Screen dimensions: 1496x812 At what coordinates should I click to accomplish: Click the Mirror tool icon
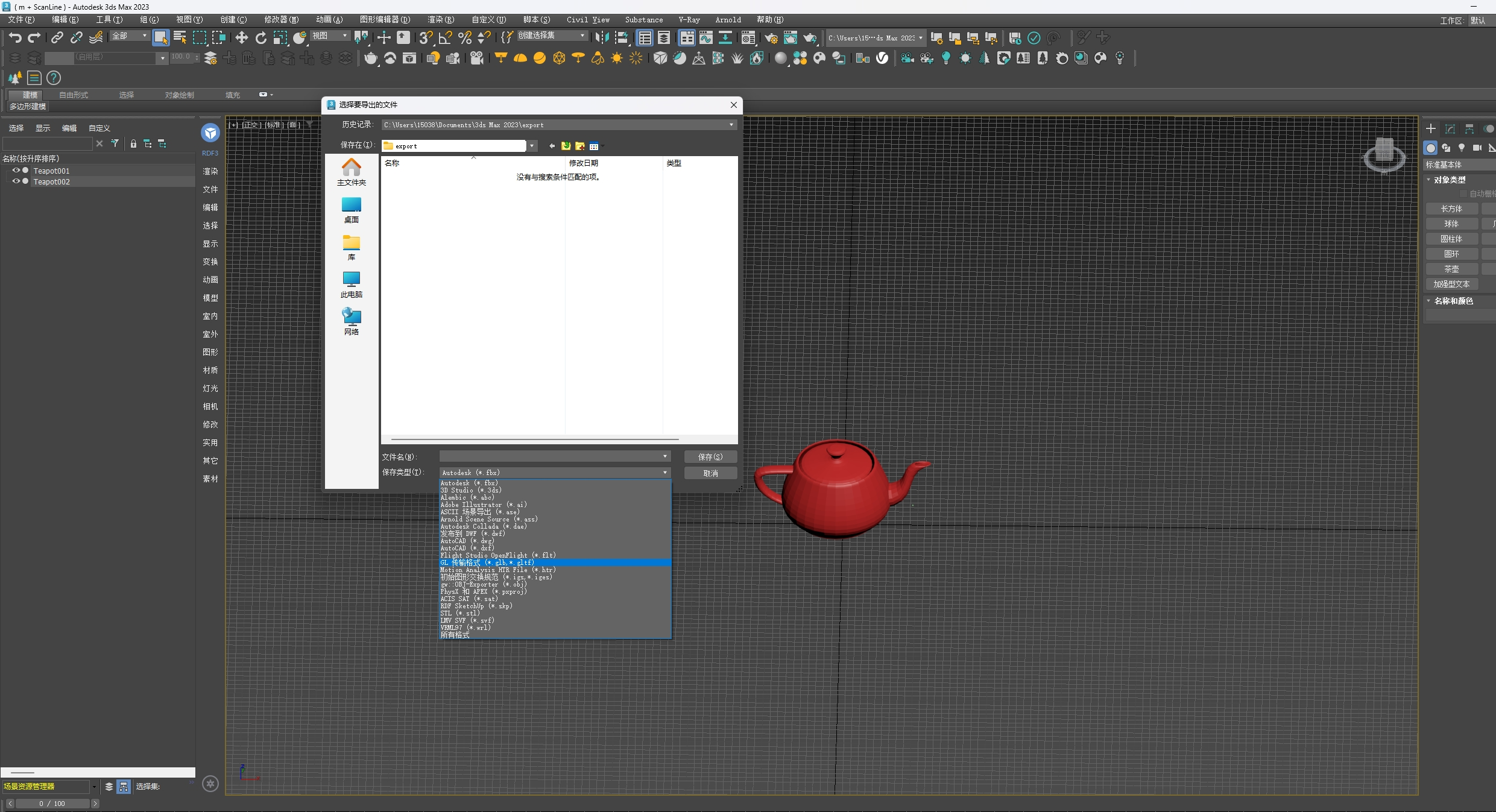tap(602, 38)
